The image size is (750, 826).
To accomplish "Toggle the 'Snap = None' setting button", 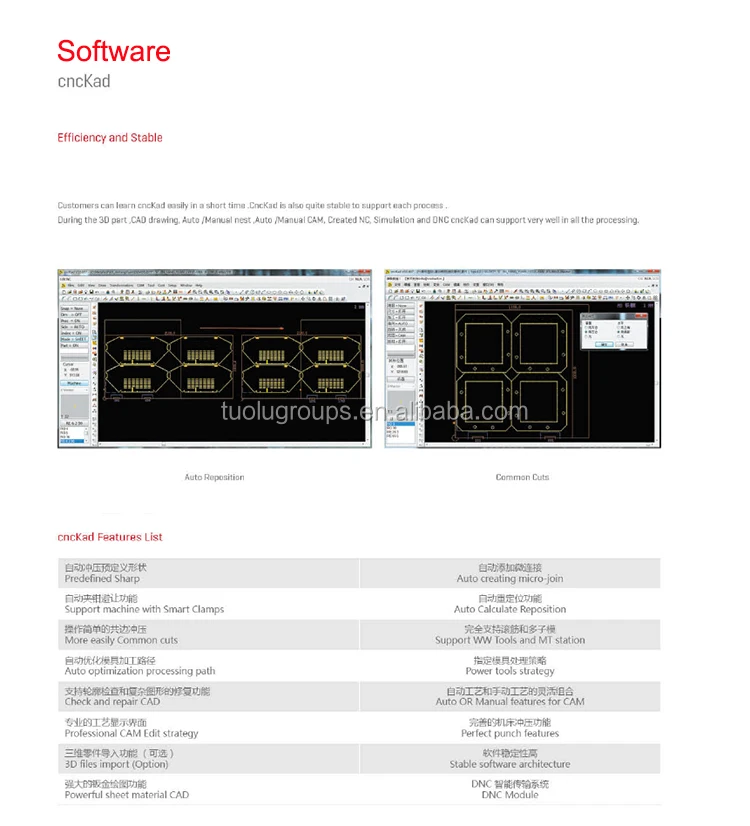I will tap(76, 309).
